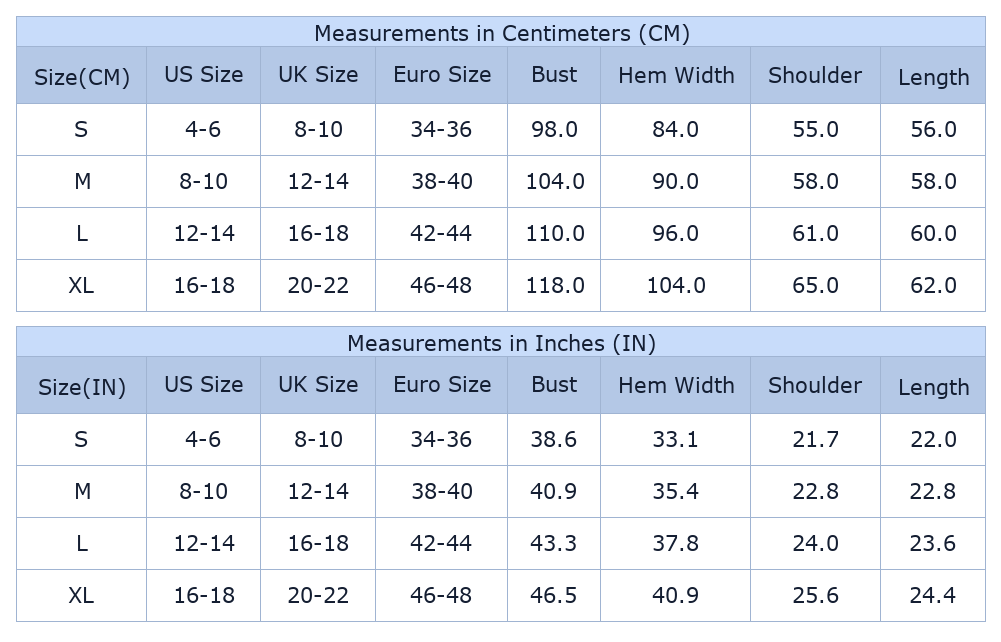The image size is (1001, 642).
Task: Select the 33.1 hem width cell
Action: 675,439
